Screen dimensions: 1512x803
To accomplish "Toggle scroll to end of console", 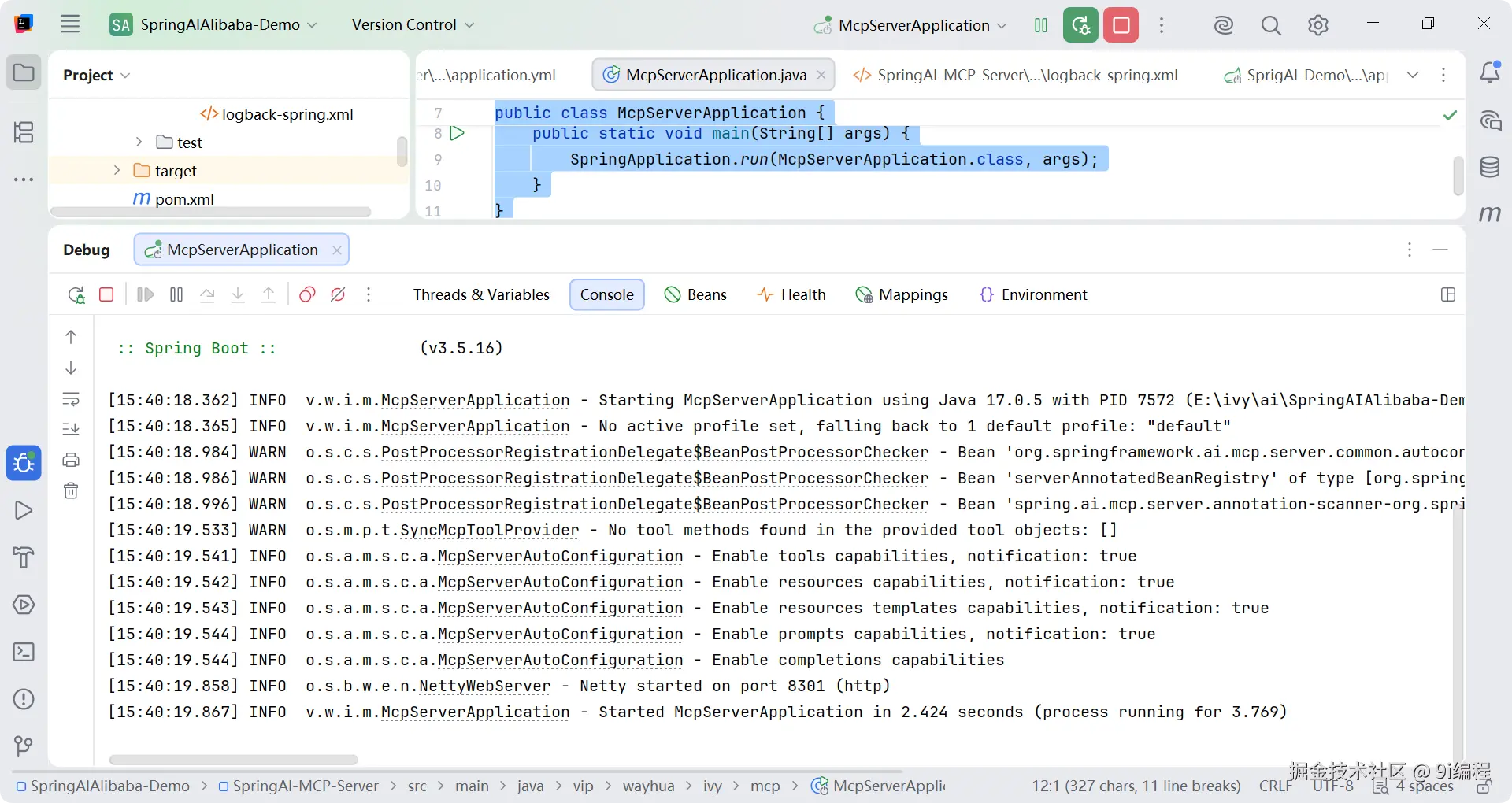I will (71, 429).
